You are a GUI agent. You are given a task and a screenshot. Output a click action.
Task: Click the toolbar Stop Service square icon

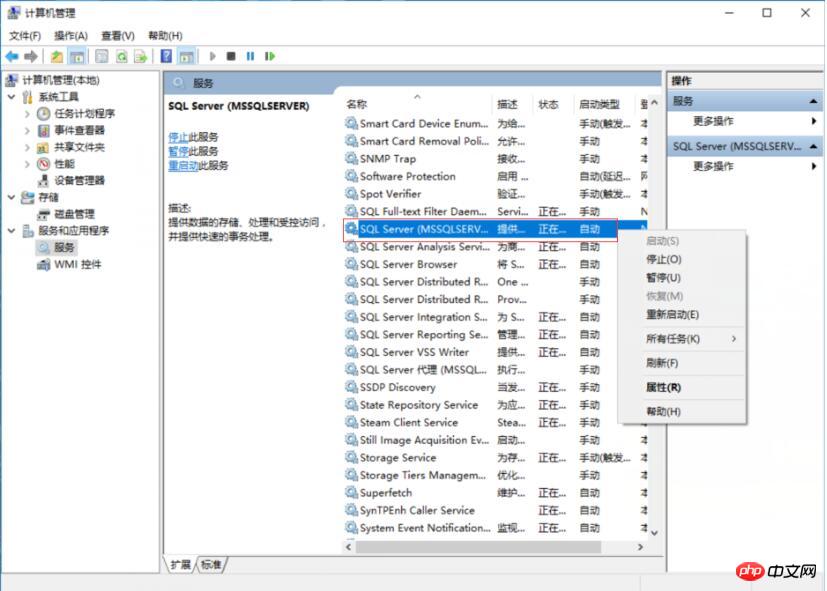pyautogui.click(x=231, y=56)
